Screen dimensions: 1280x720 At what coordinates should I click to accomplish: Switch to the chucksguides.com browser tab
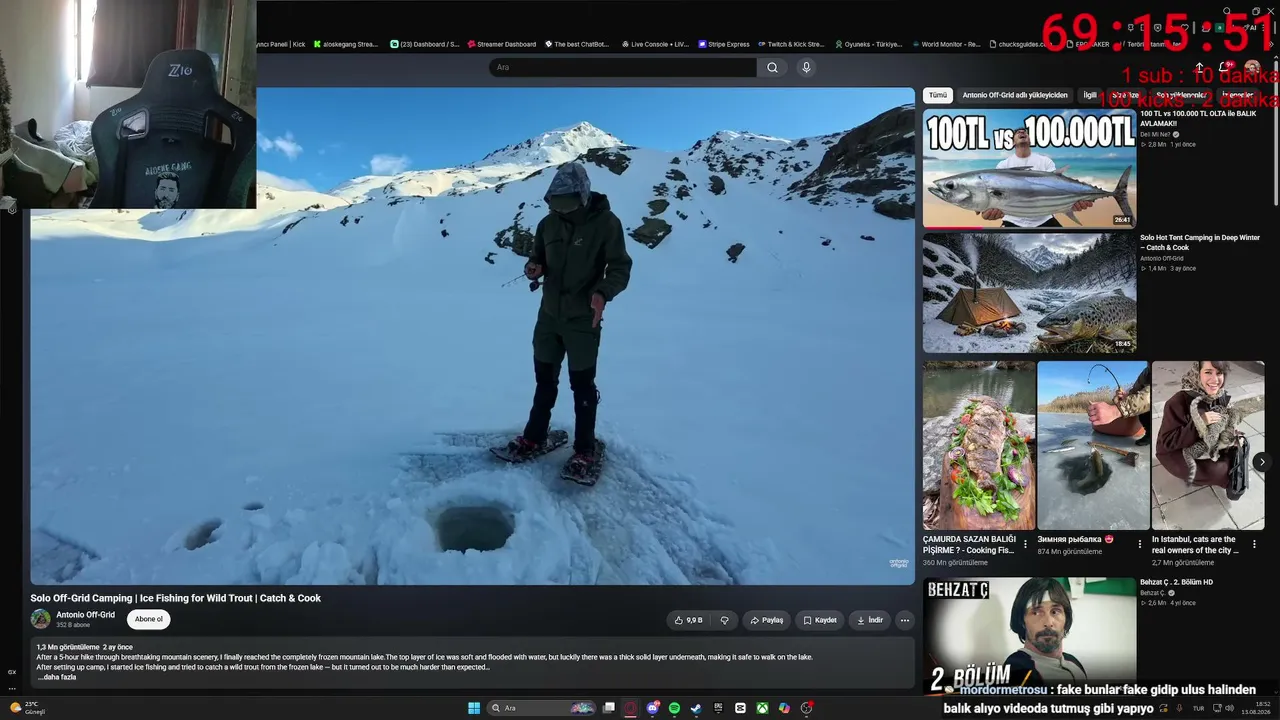click(x=1020, y=44)
